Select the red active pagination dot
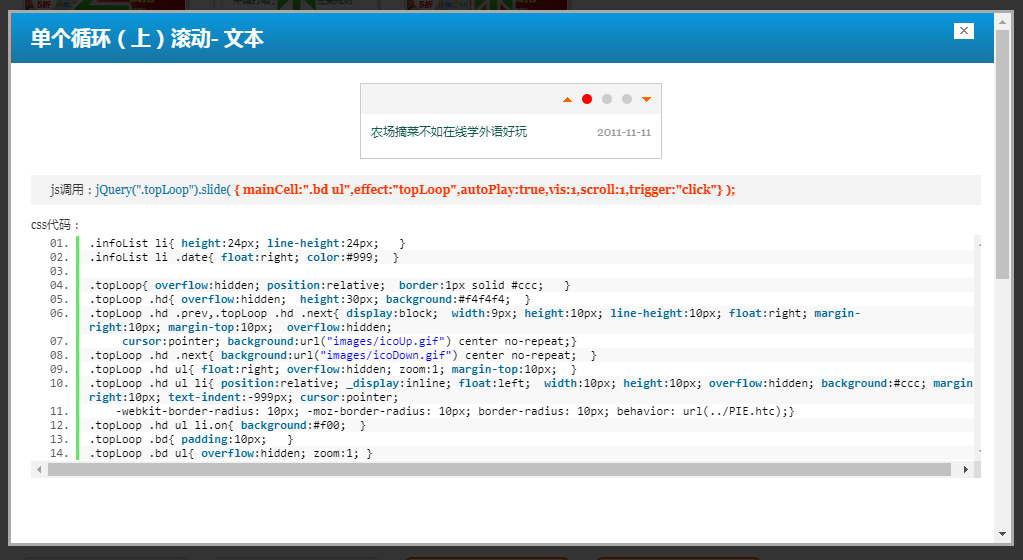 pos(587,99)
